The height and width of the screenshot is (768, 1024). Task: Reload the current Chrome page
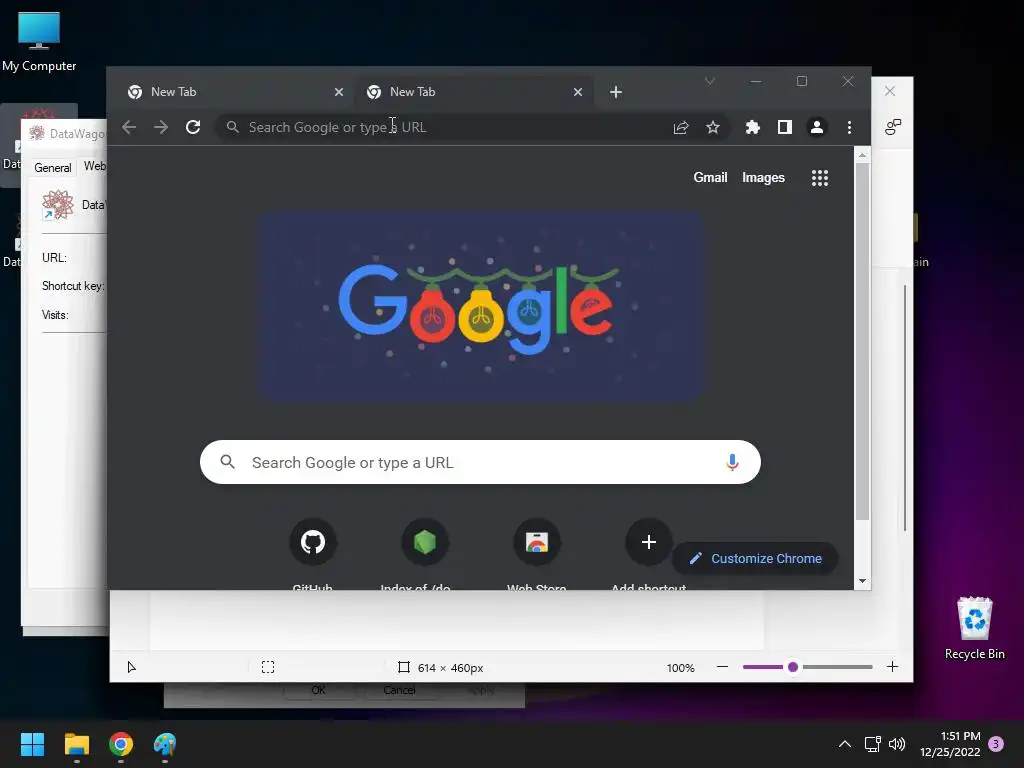point(193,127)
